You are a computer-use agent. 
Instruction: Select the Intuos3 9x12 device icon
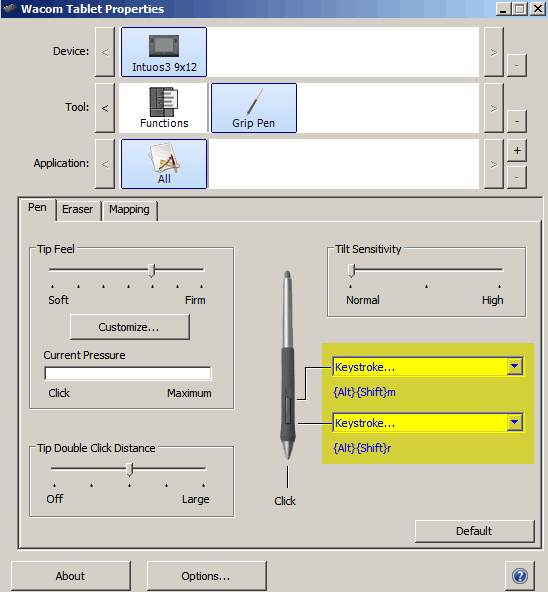[164, 52]
